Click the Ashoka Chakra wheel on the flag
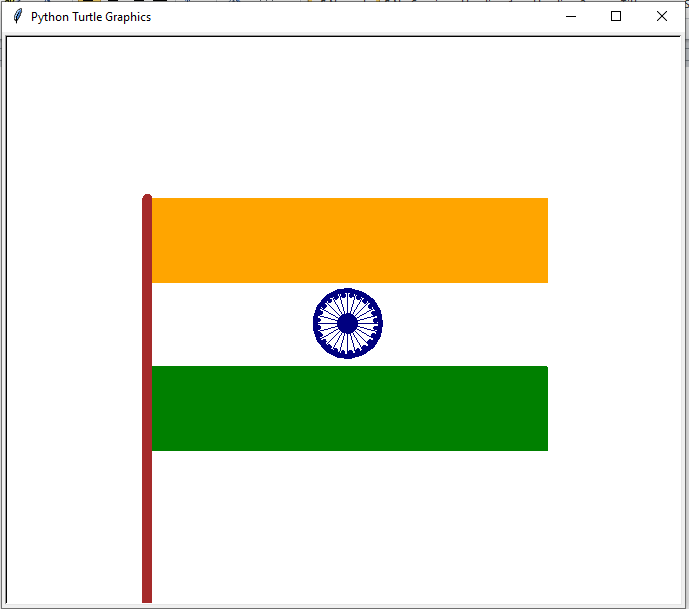Viewport: 689px width, 609px height. pyautogui.click(x=348, y=323)
